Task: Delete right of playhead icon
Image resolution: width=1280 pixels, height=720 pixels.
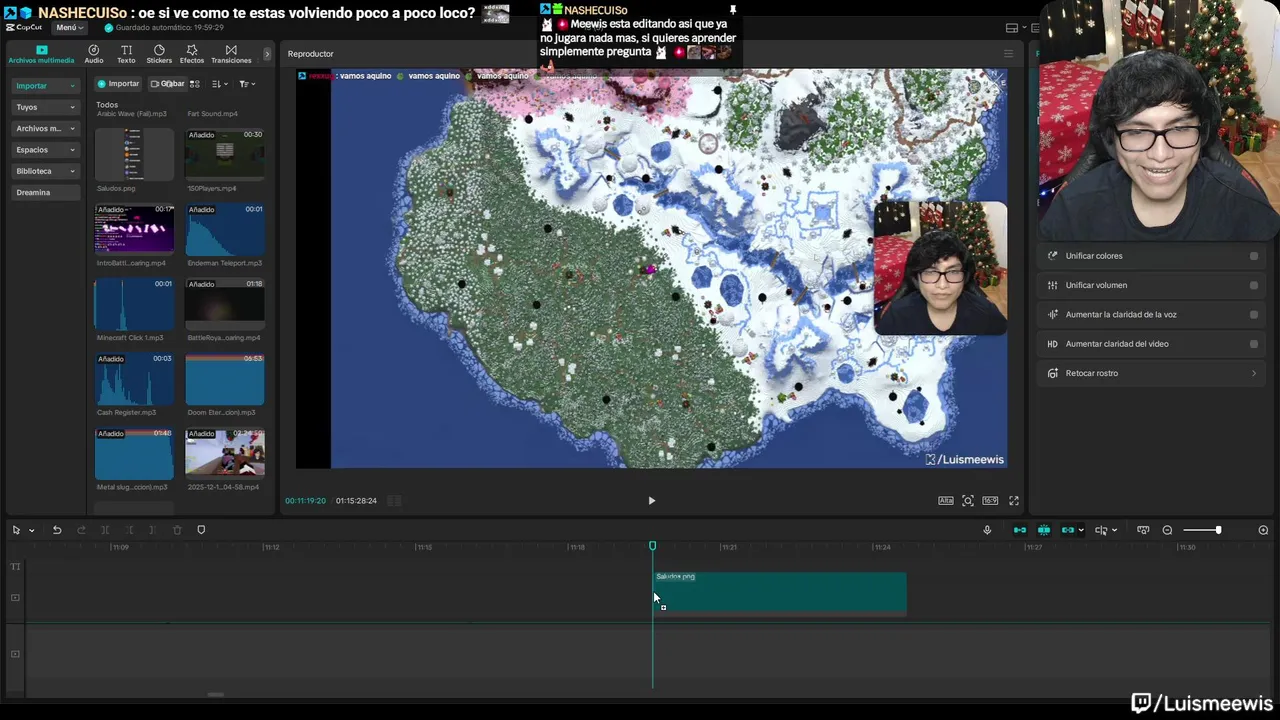Action: [x=152, y=530]
